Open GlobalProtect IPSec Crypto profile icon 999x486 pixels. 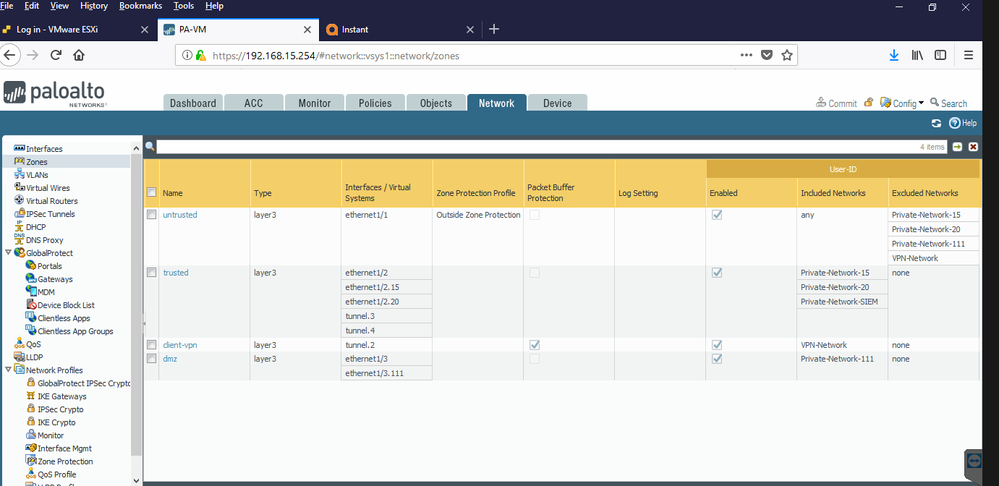31,383
